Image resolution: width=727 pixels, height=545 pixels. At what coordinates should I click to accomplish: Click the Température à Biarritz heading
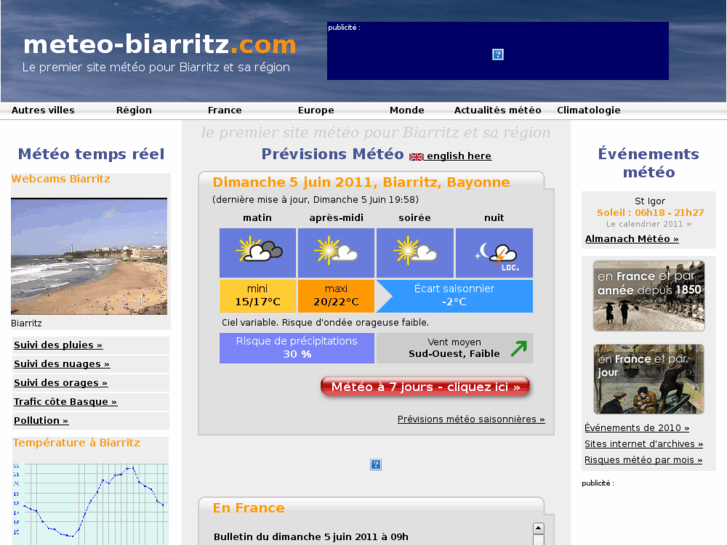[x=77, y=443]
